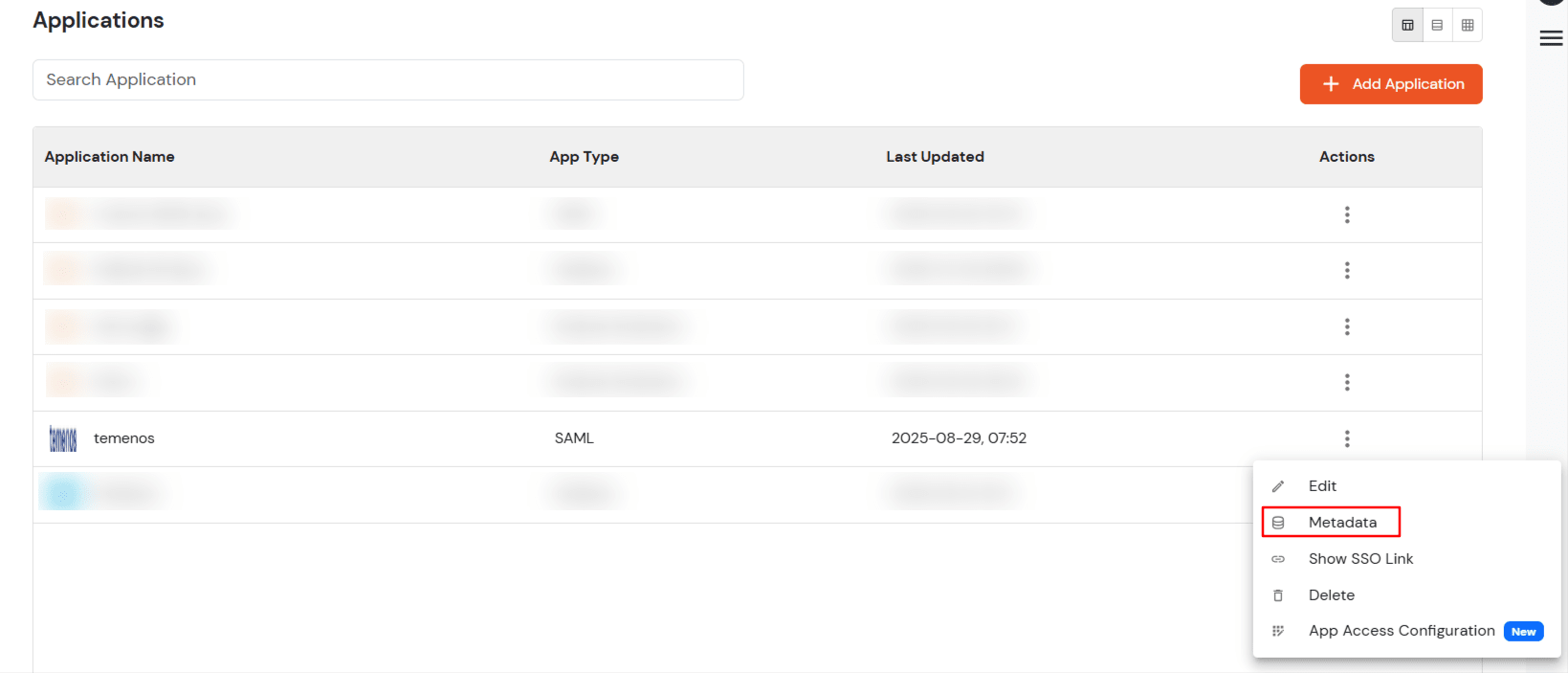
Task: Click the Applications page heading
Action: tap(99, 20)
